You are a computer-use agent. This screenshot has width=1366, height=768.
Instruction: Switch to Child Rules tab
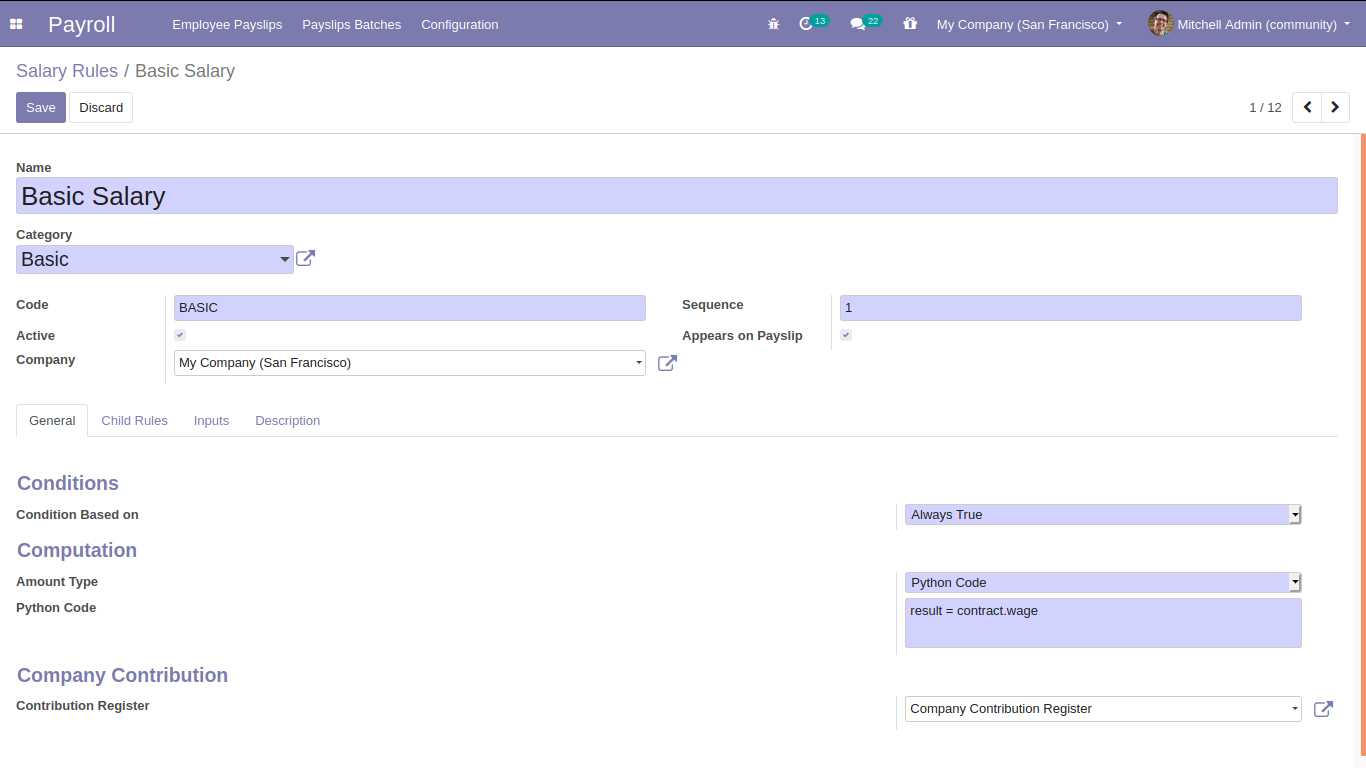(134, 421)
